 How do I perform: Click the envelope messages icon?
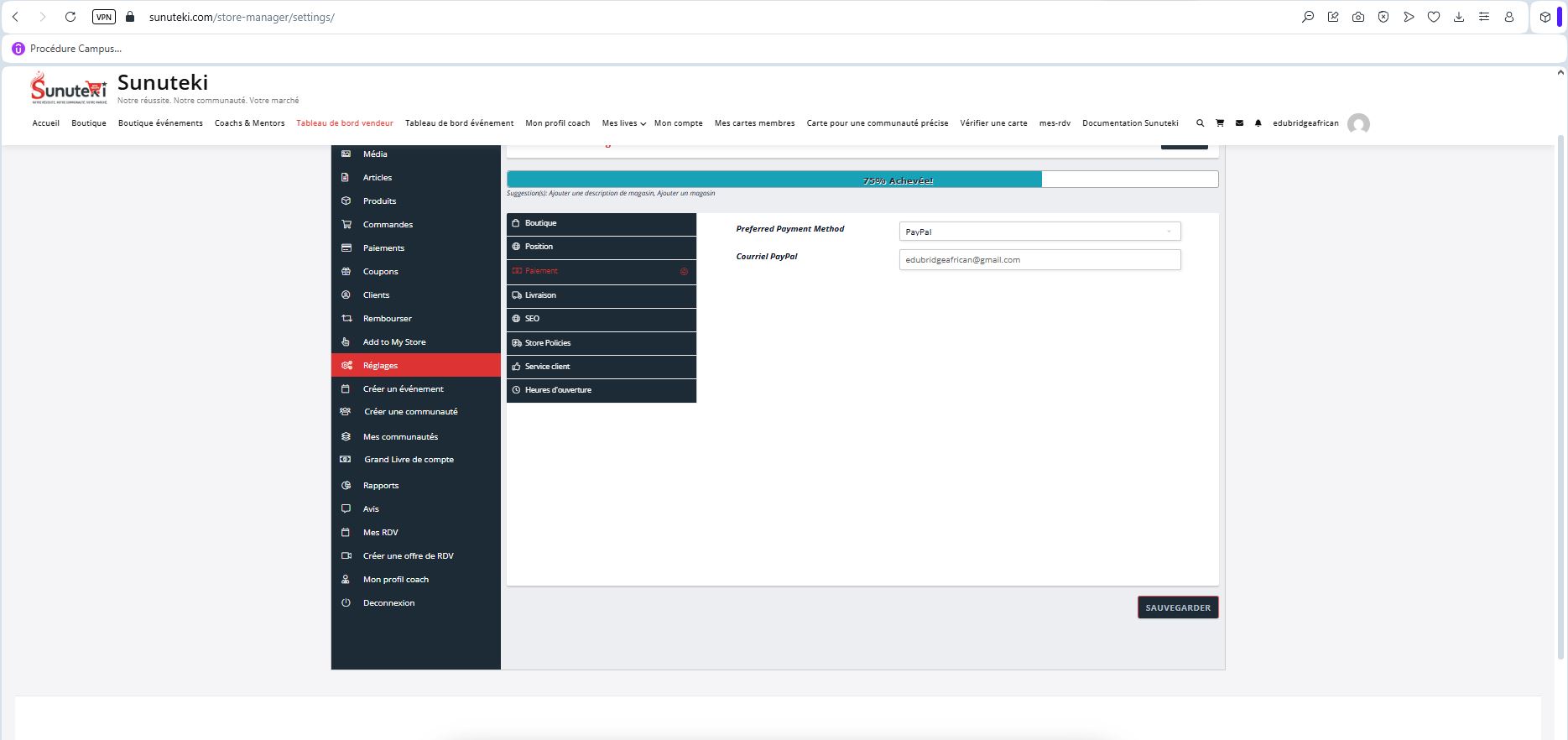click(x=1239, y=123)
